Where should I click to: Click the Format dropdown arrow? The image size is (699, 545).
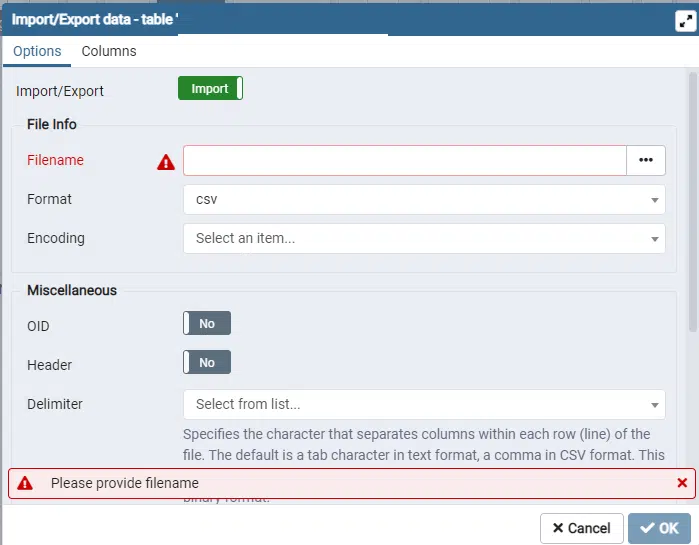point(655,200)
